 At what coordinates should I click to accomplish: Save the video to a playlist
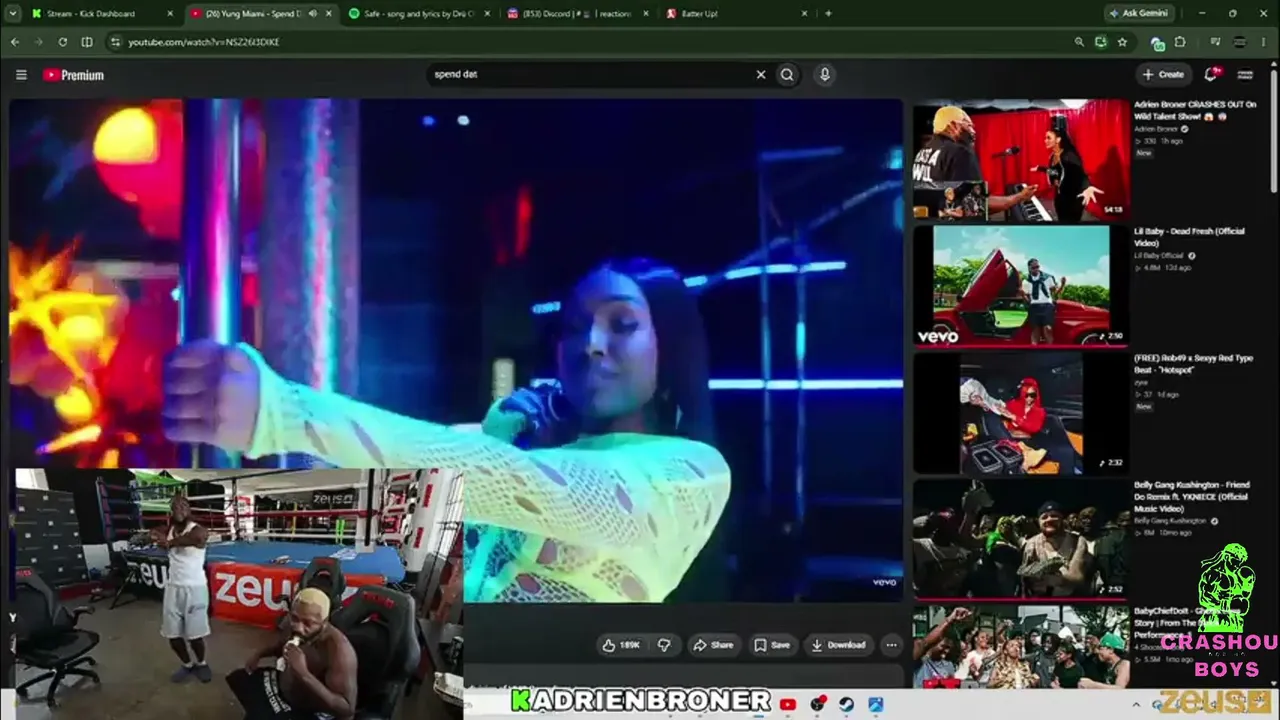tap(772, 645)
